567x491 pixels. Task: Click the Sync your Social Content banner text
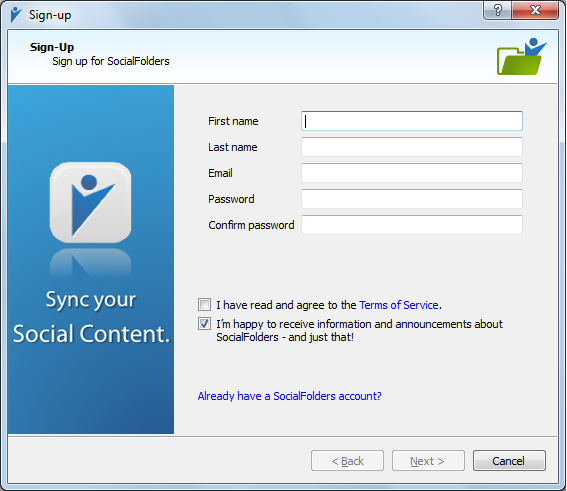[91, 317]
